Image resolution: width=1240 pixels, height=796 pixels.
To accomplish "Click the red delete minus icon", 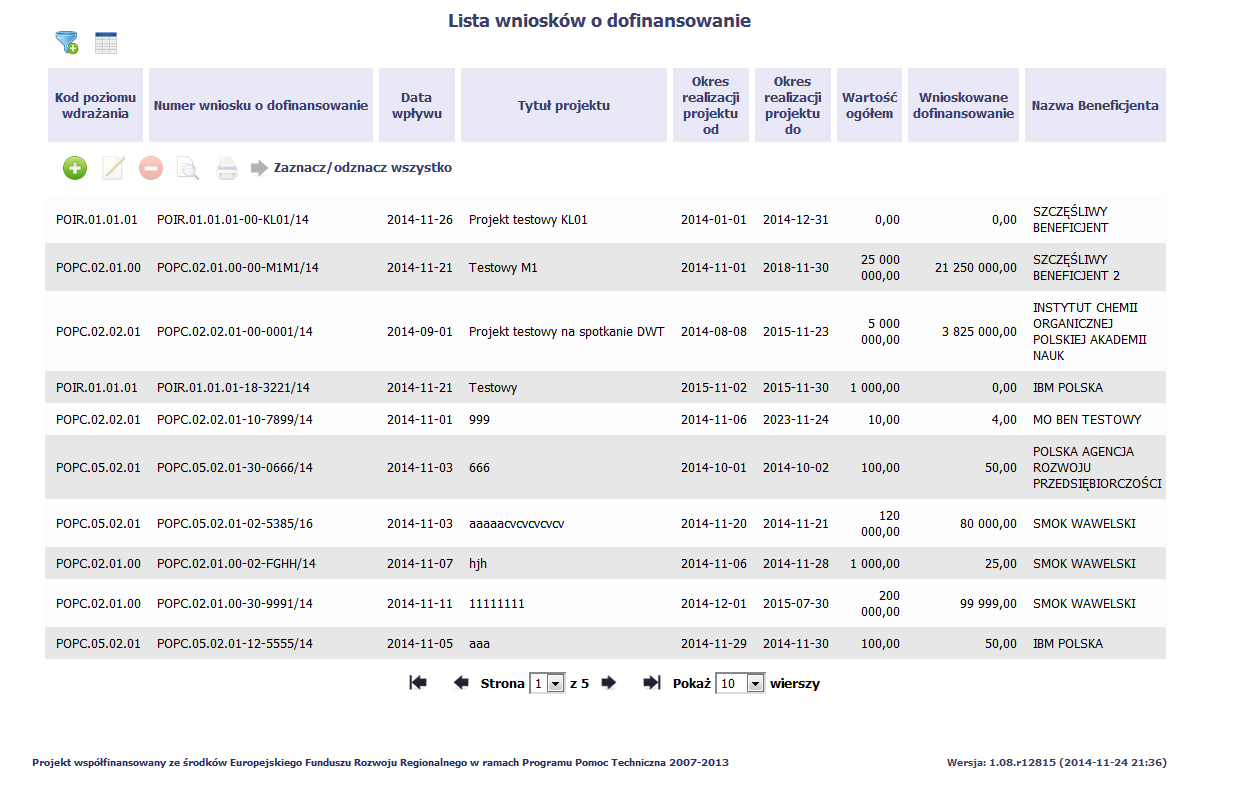I will pyautogui.click(x=150, y=168).
